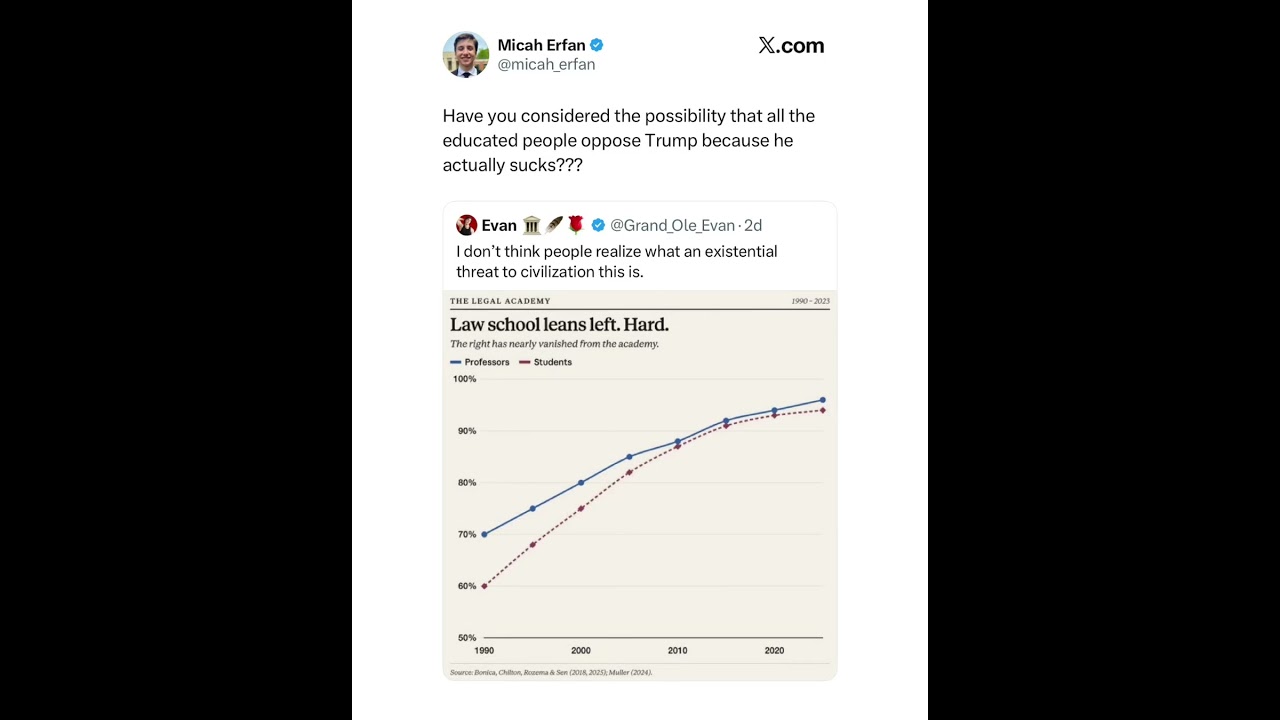This screenshot has width=1280, height=720.
Task: Click the blue verified badge beside Micah Erfan
Action: (597, 45)
